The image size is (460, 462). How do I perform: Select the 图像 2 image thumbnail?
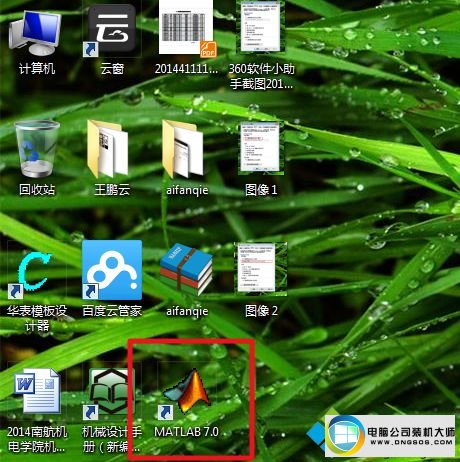261,269
